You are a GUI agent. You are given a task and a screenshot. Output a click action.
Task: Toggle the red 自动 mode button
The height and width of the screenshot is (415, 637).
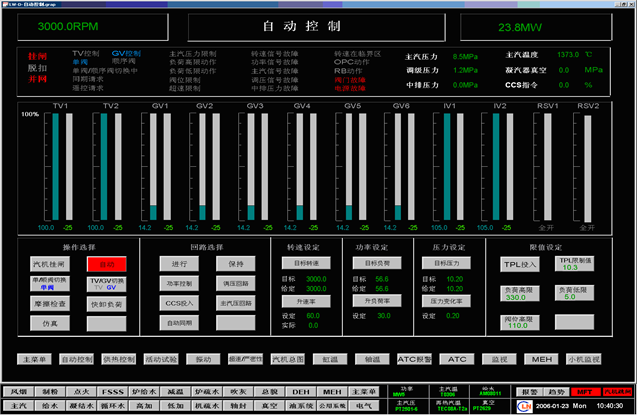click(107, 264)
